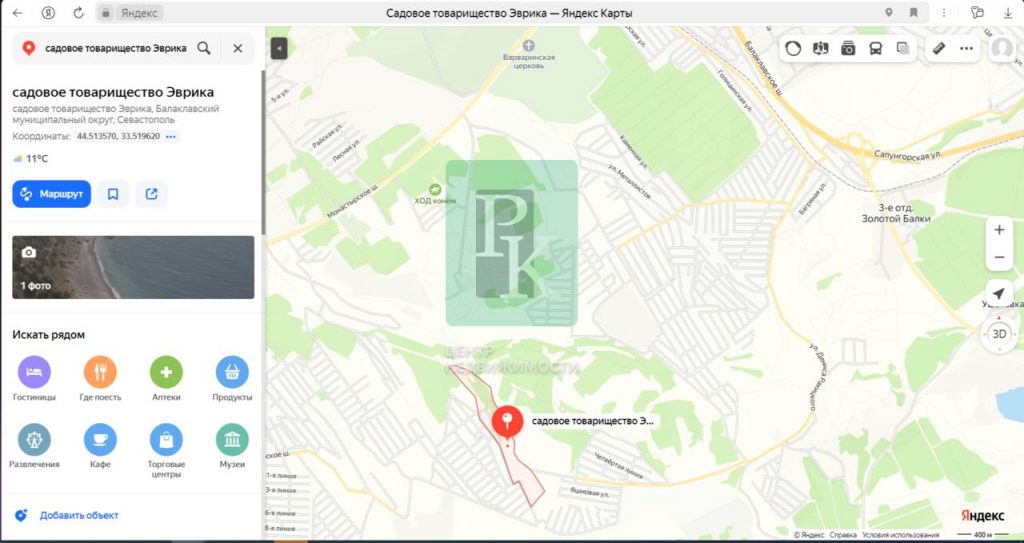The width and height of the screenshot is (1024, 543).
Task: Open the 1 фото thumbnail
Action: 133,267
